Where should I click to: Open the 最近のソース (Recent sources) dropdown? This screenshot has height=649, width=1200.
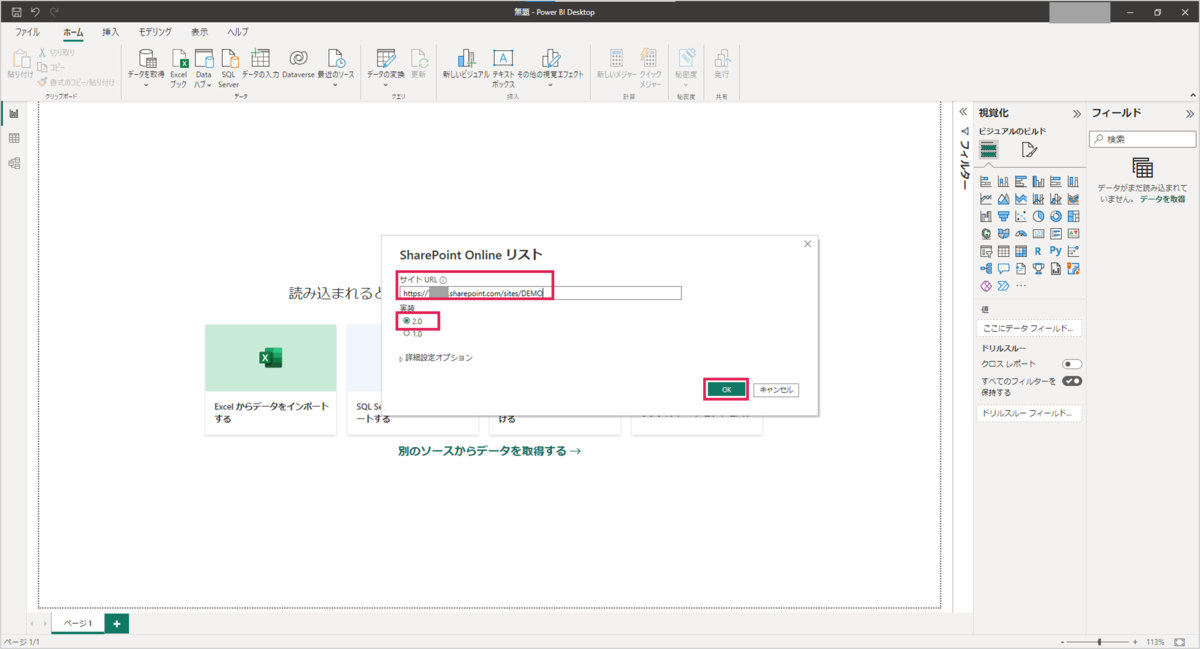[336, 68]
